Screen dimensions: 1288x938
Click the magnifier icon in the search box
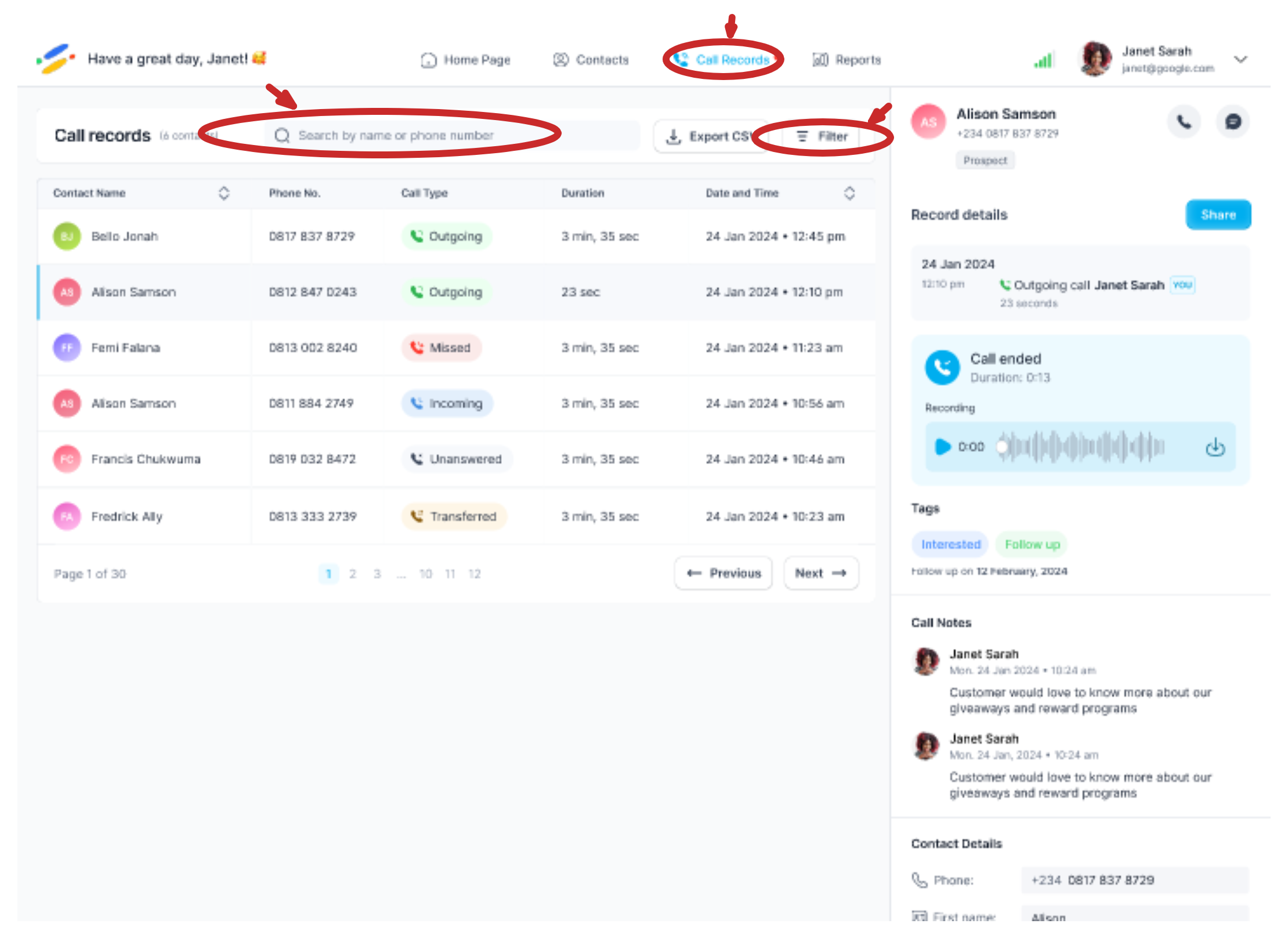(283, 136)
